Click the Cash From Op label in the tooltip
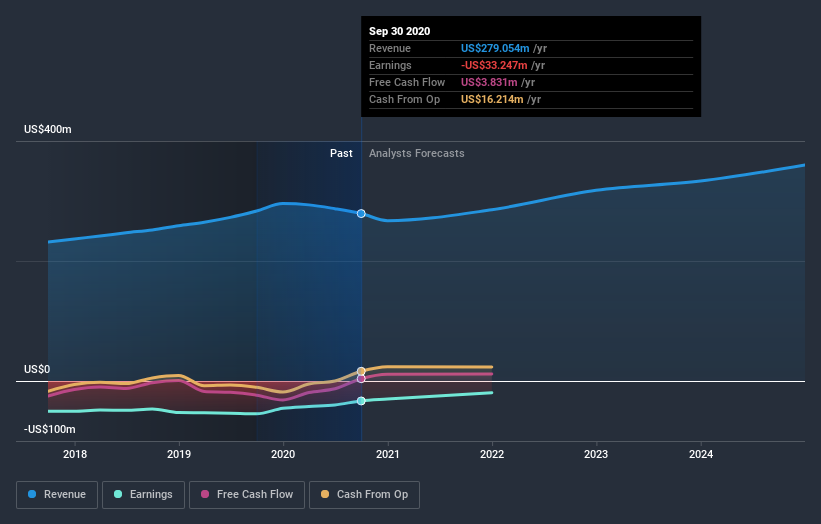Image resolution: width=821 pixels, height=524 pixels. pyautogui.click(x=404, y=99)
